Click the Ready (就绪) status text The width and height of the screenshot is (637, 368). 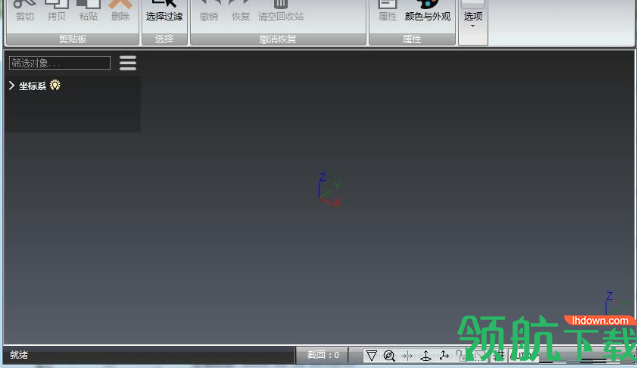point(19,355)
